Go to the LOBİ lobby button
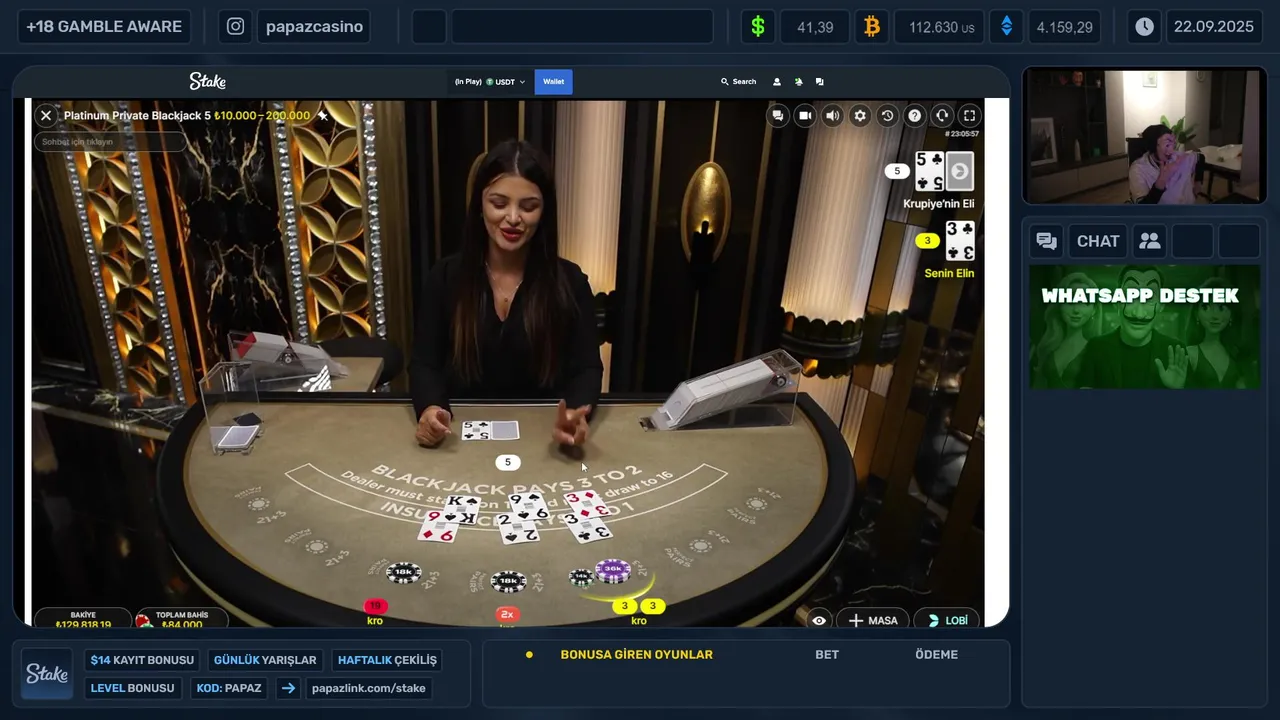The width and height of the screenshot is (1280, 720). click(947, 621)
